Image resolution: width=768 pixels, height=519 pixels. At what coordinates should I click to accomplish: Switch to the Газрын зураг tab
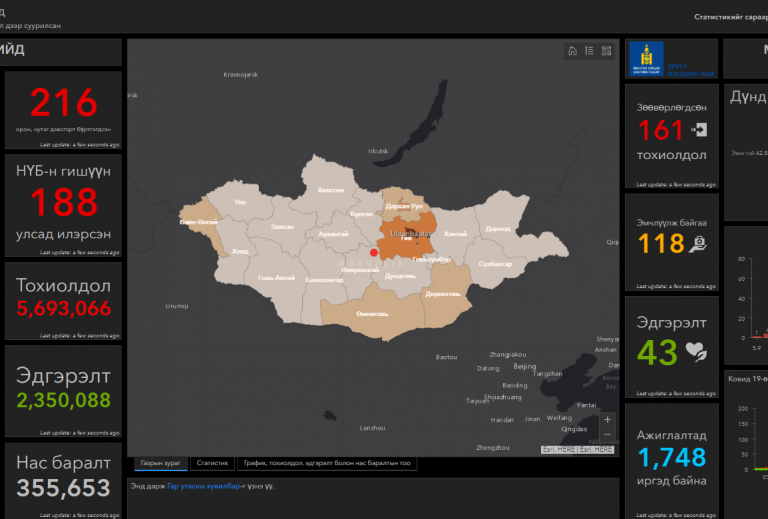point(160,464)
